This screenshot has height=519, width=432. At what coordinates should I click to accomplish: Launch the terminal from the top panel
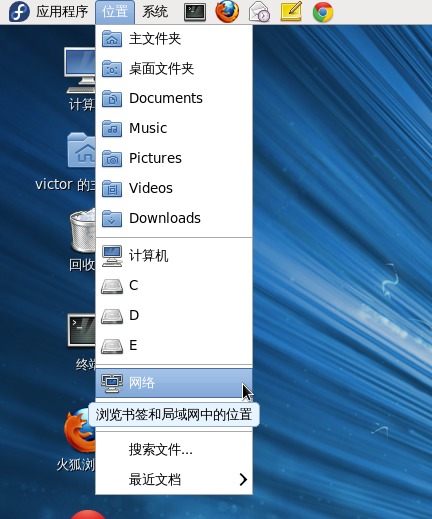click(195, 12)
